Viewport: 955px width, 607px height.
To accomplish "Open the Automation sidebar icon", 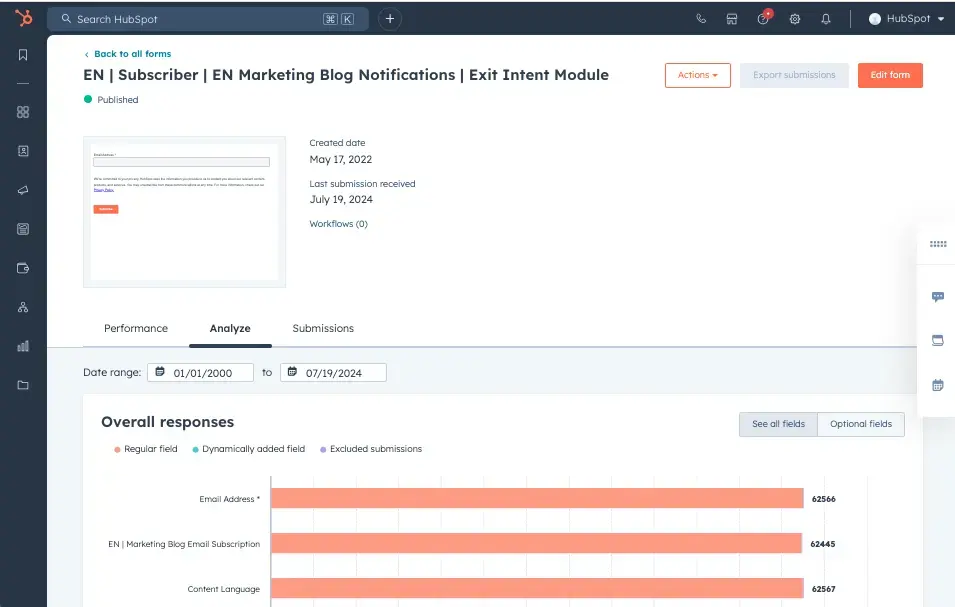I will (23, 307).
